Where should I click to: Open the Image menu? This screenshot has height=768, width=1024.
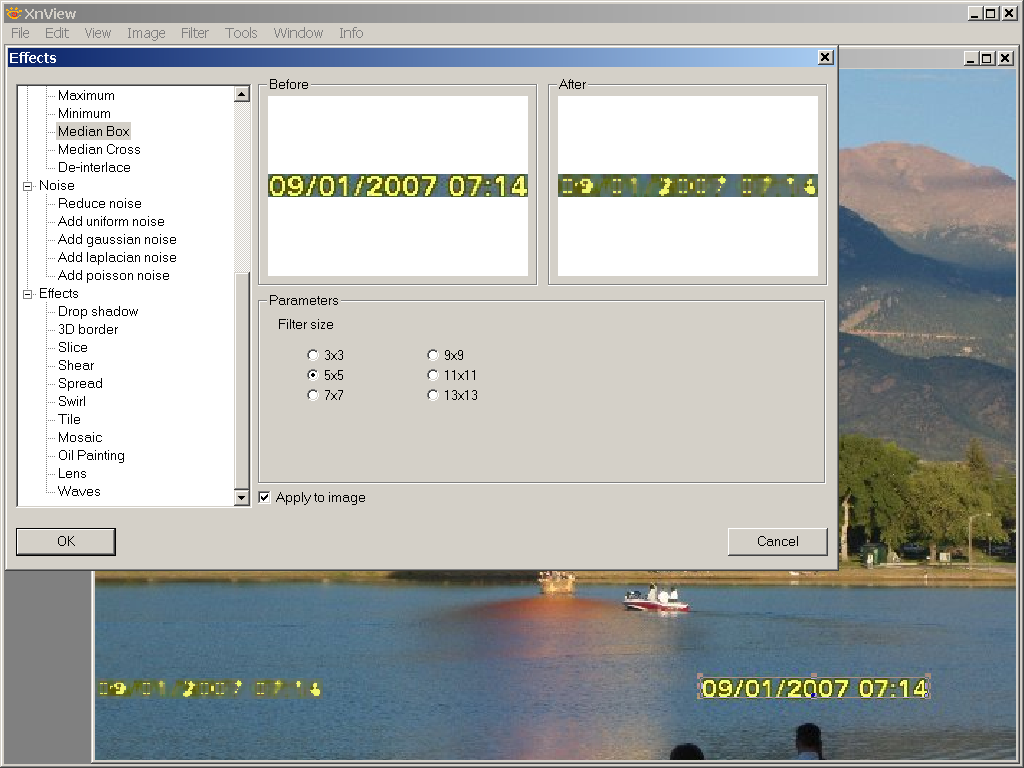point(146,33)
